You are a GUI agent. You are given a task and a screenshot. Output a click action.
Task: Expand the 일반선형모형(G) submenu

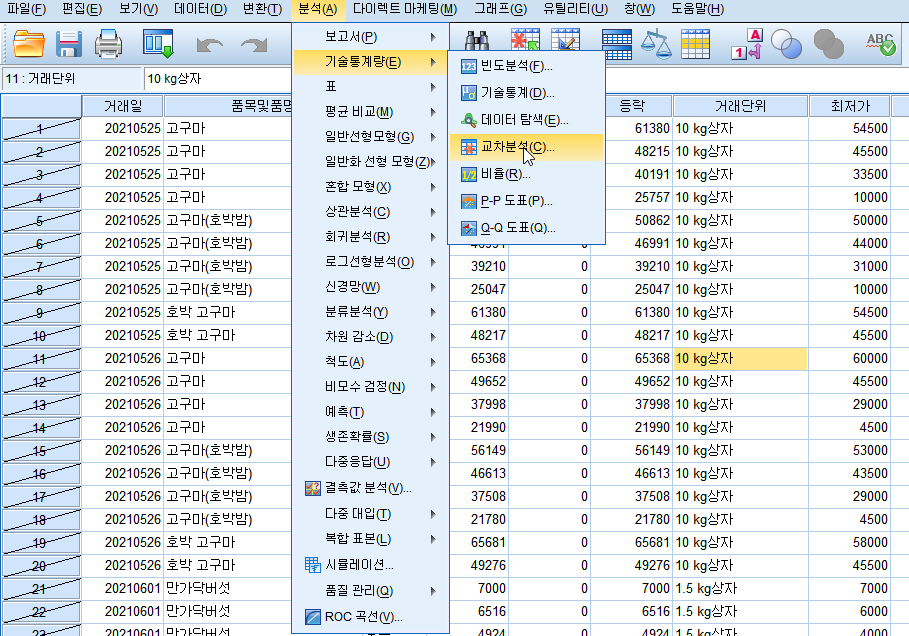(x=370, y=137)
